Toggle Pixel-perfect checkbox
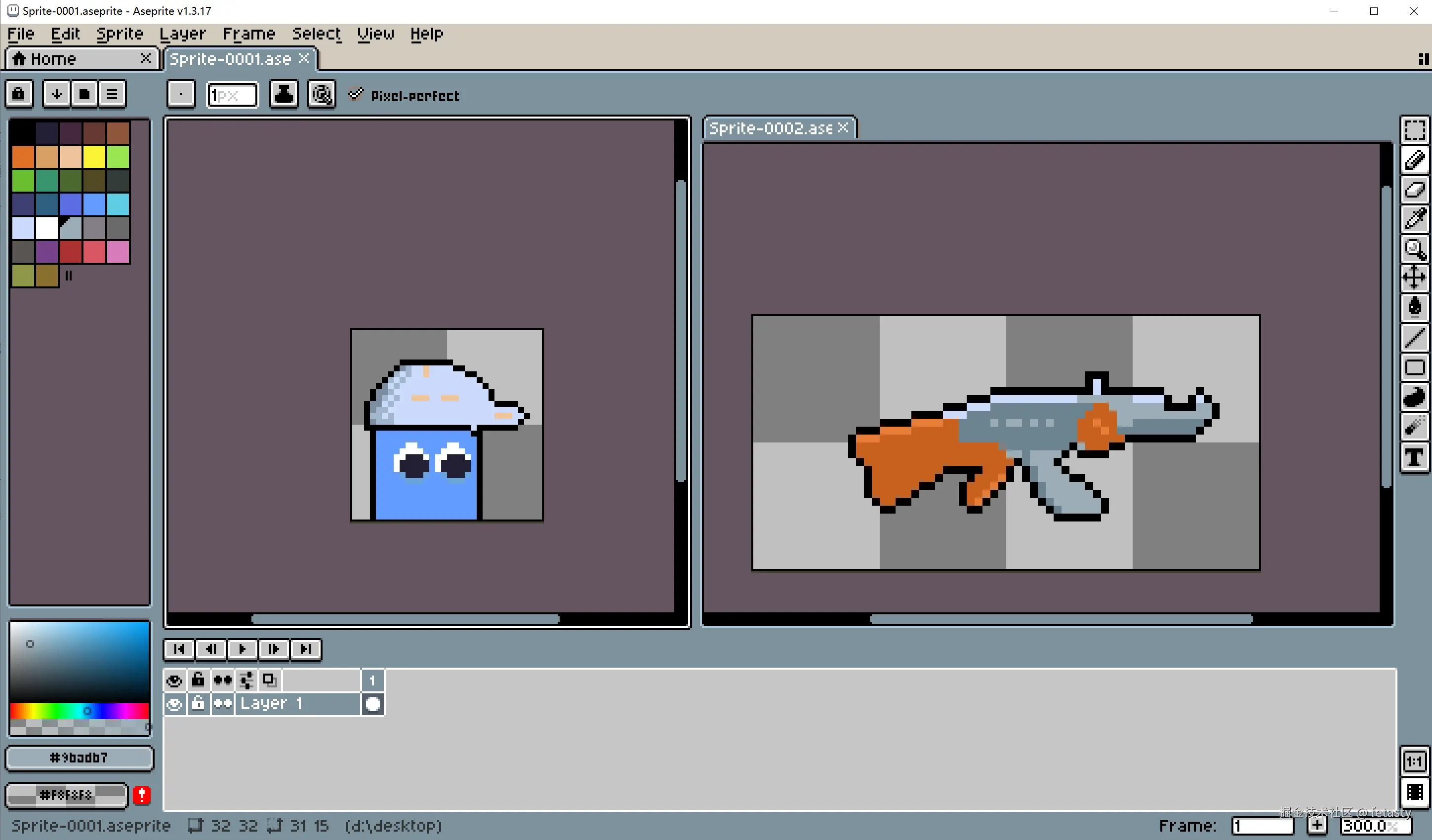This screenshot has height=840, width=1432. [356, 94]
